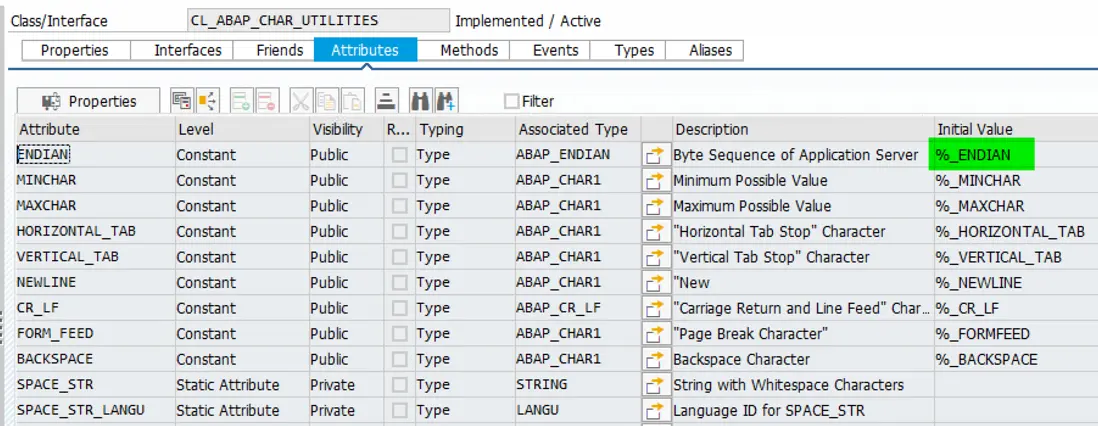
Task: Switch to the Methods tab
Action: 469,50
